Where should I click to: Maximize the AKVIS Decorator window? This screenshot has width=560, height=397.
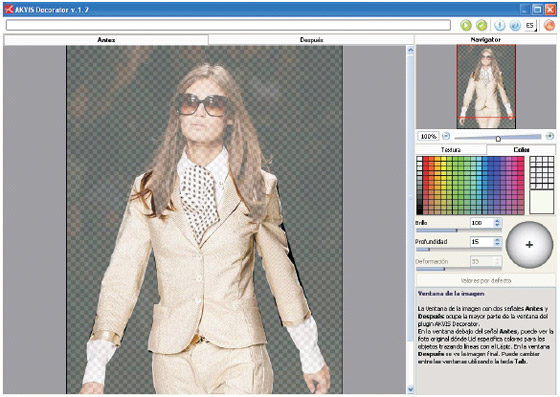pyautogui.click(x=537, y=10)
